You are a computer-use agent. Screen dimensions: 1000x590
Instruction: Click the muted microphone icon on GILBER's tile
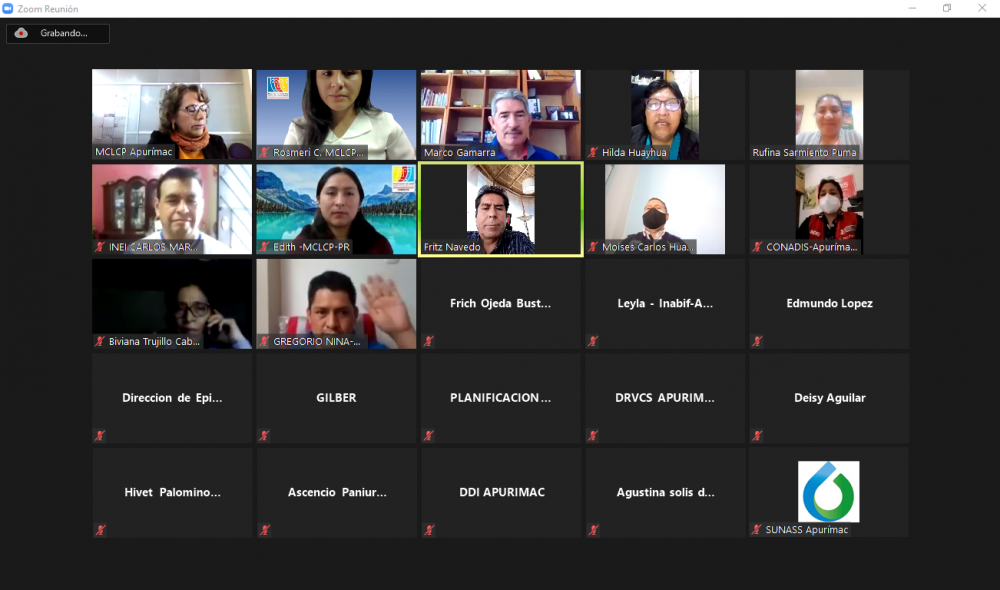(264, 436)
